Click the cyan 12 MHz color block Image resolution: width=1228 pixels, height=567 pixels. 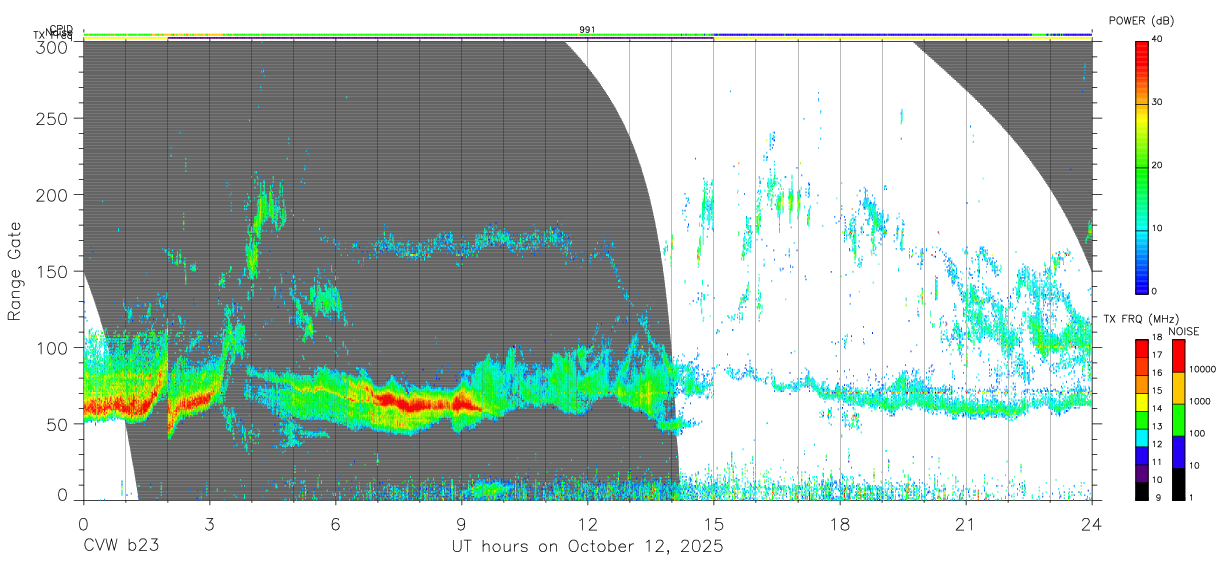tap(1141, 437)
